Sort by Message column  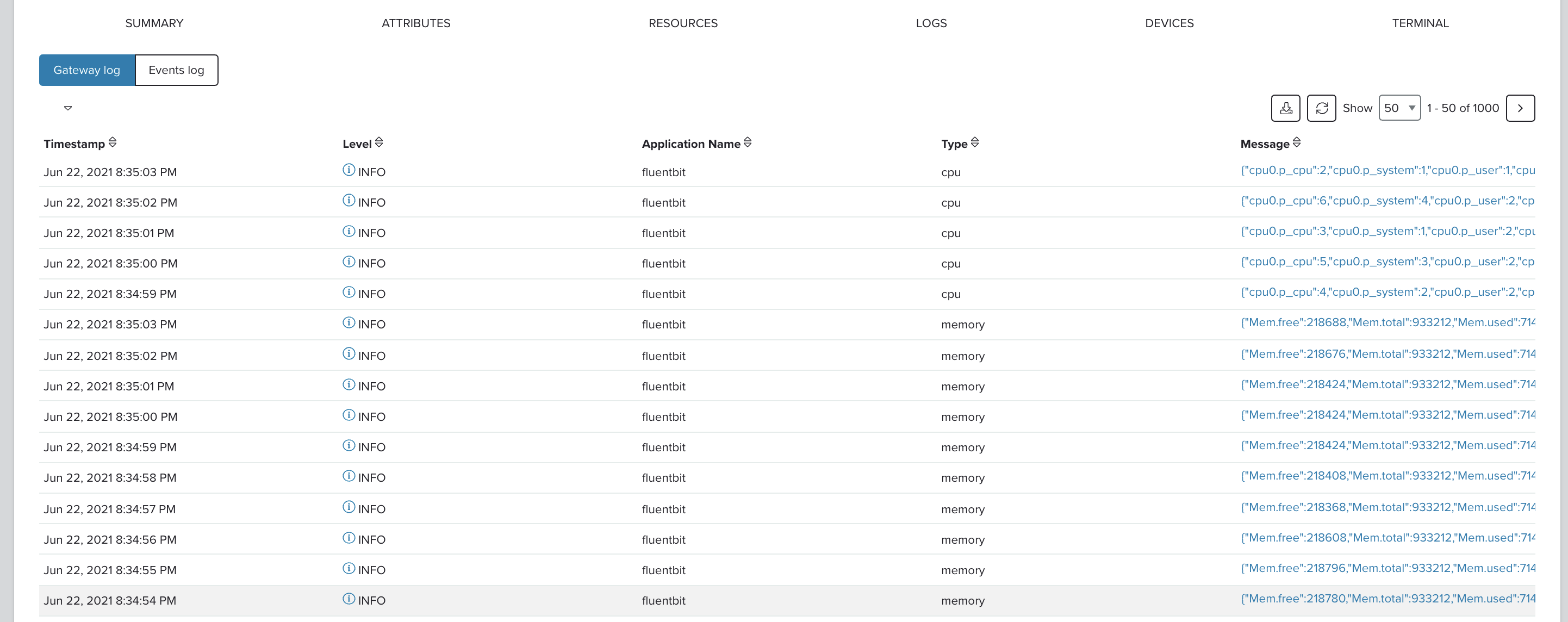pos(1297,142)
